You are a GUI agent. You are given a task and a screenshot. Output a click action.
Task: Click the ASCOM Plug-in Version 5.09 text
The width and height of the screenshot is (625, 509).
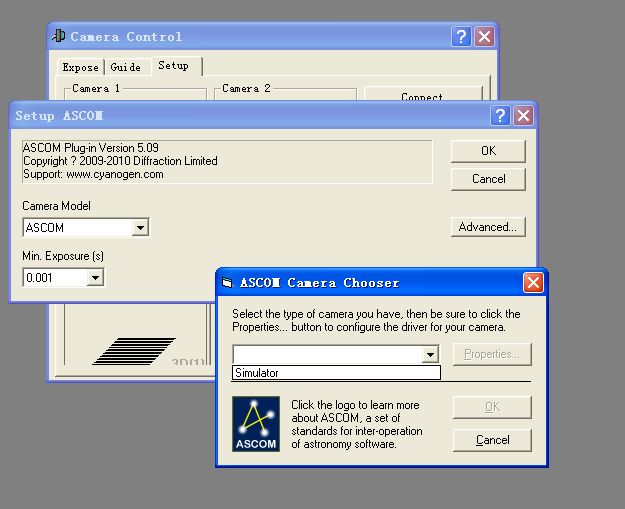click(x=91, y=148)
